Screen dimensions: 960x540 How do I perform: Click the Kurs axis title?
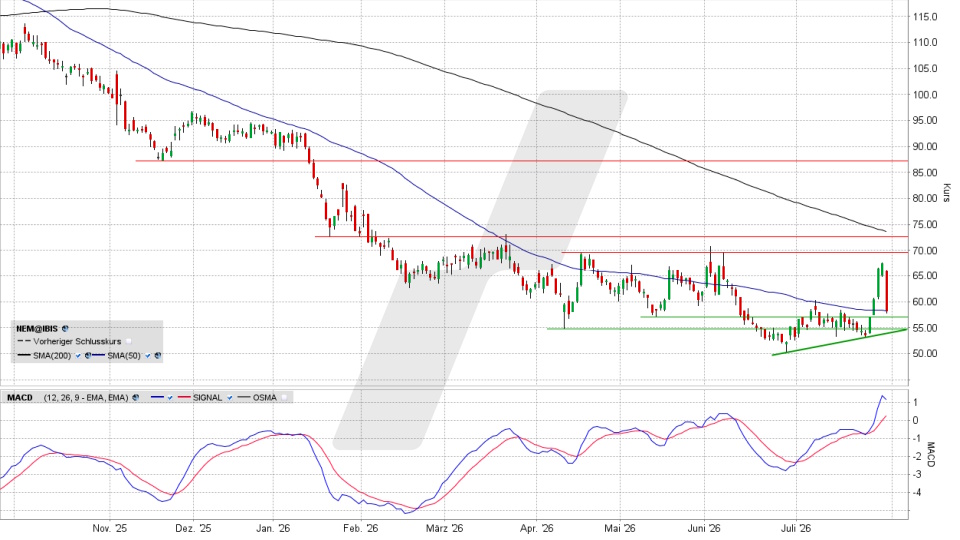947,193
